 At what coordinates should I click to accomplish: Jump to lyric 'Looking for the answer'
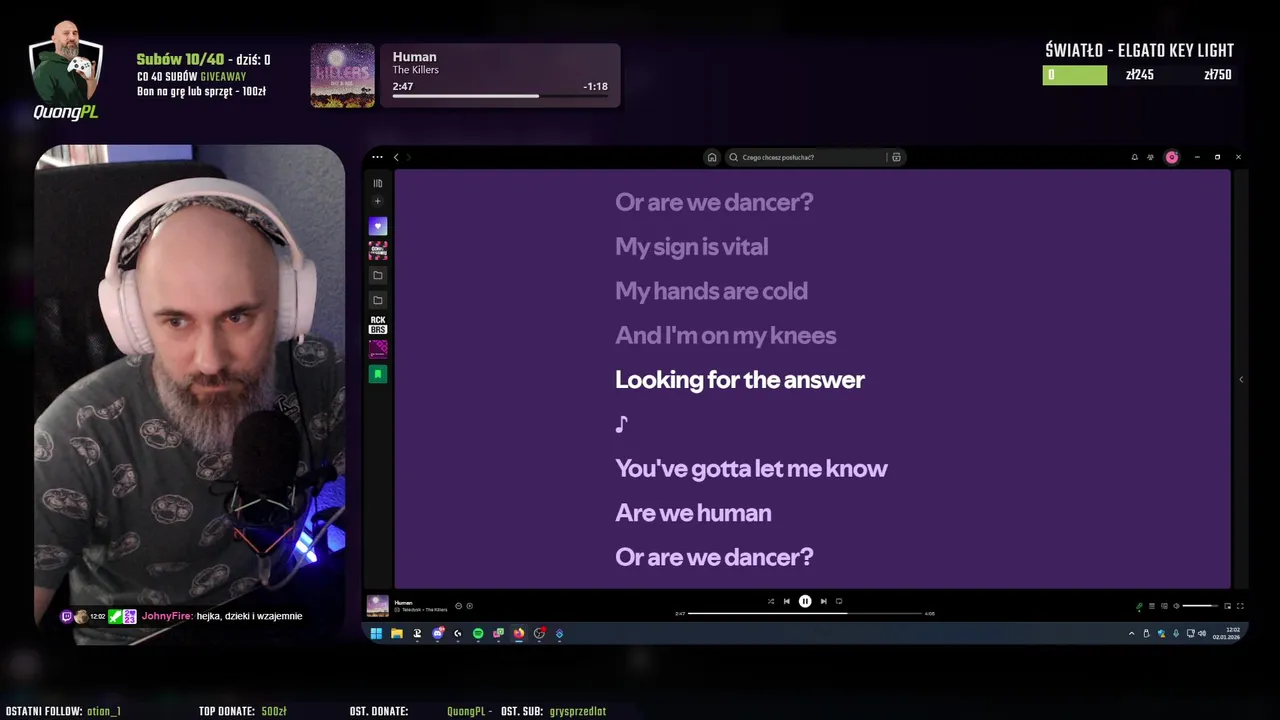[740, 379]
